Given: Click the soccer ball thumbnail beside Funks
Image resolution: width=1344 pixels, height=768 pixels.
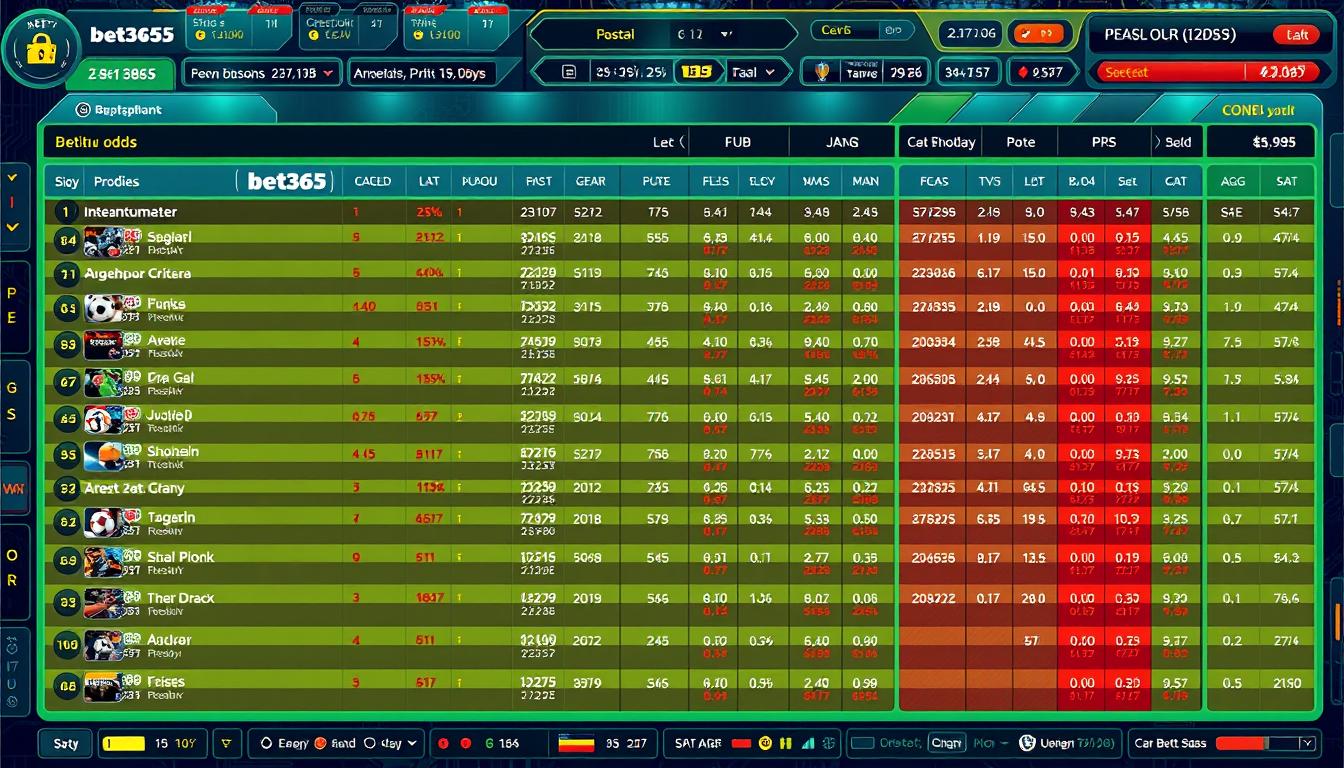Looking at the screenshot, I should pyautogui.click(x=103, y=309).
